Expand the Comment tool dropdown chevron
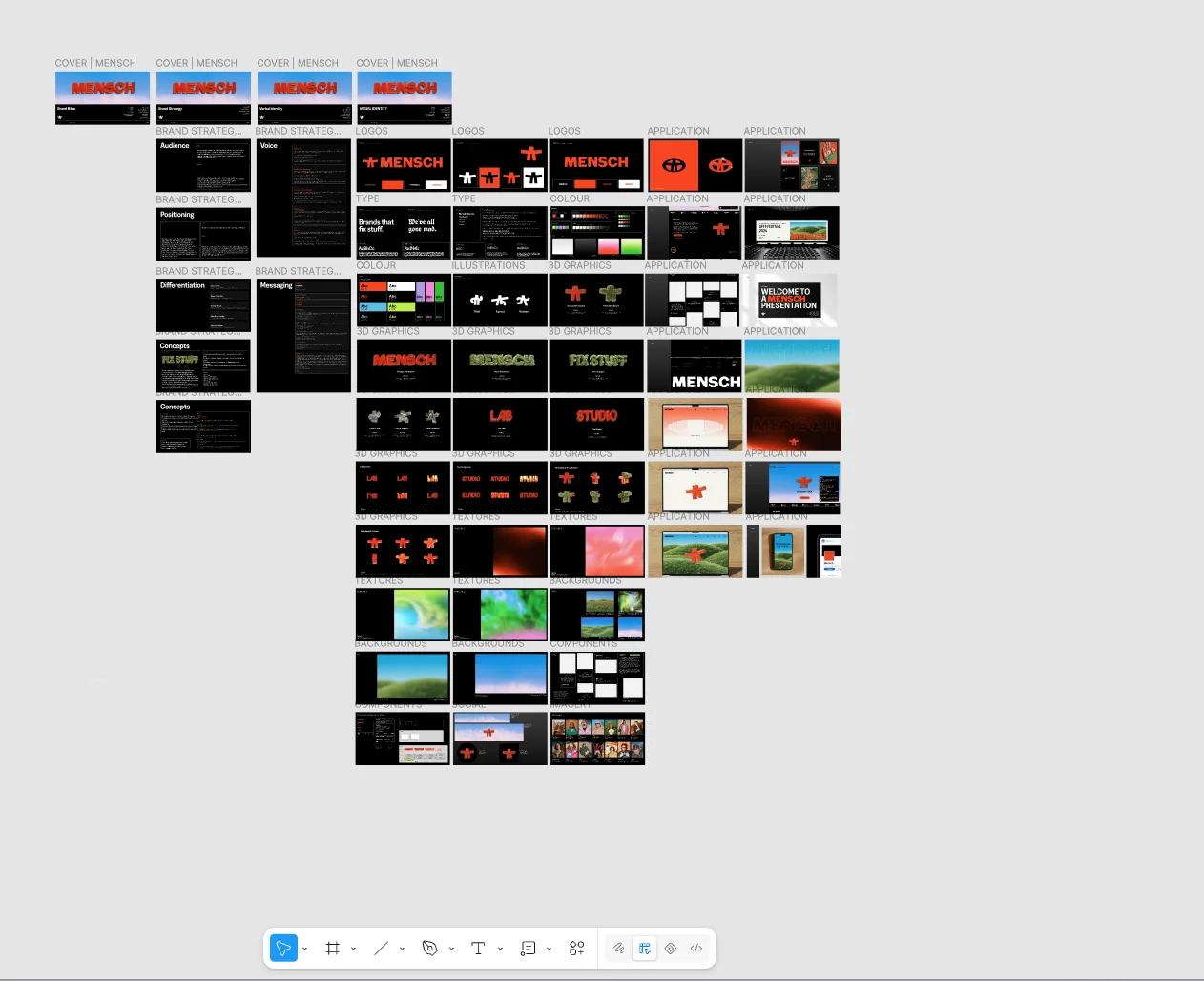Image resolution: width=1204 pixels, height=981 pixels. (x=549, y=949)
